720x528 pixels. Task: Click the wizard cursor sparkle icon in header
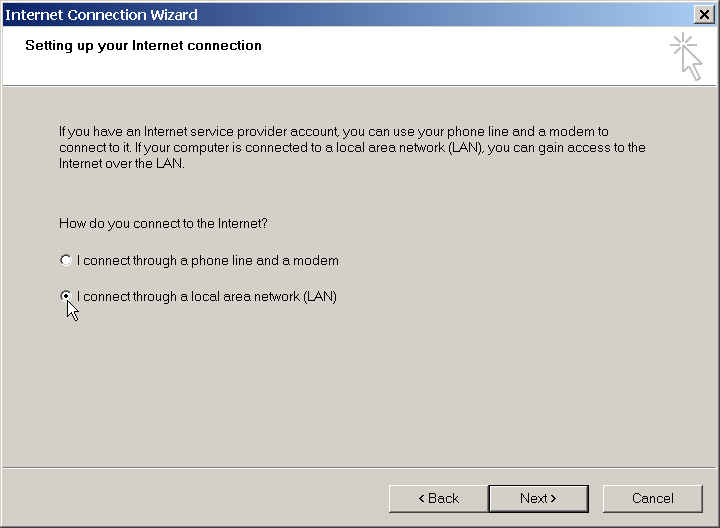(686, 56)
